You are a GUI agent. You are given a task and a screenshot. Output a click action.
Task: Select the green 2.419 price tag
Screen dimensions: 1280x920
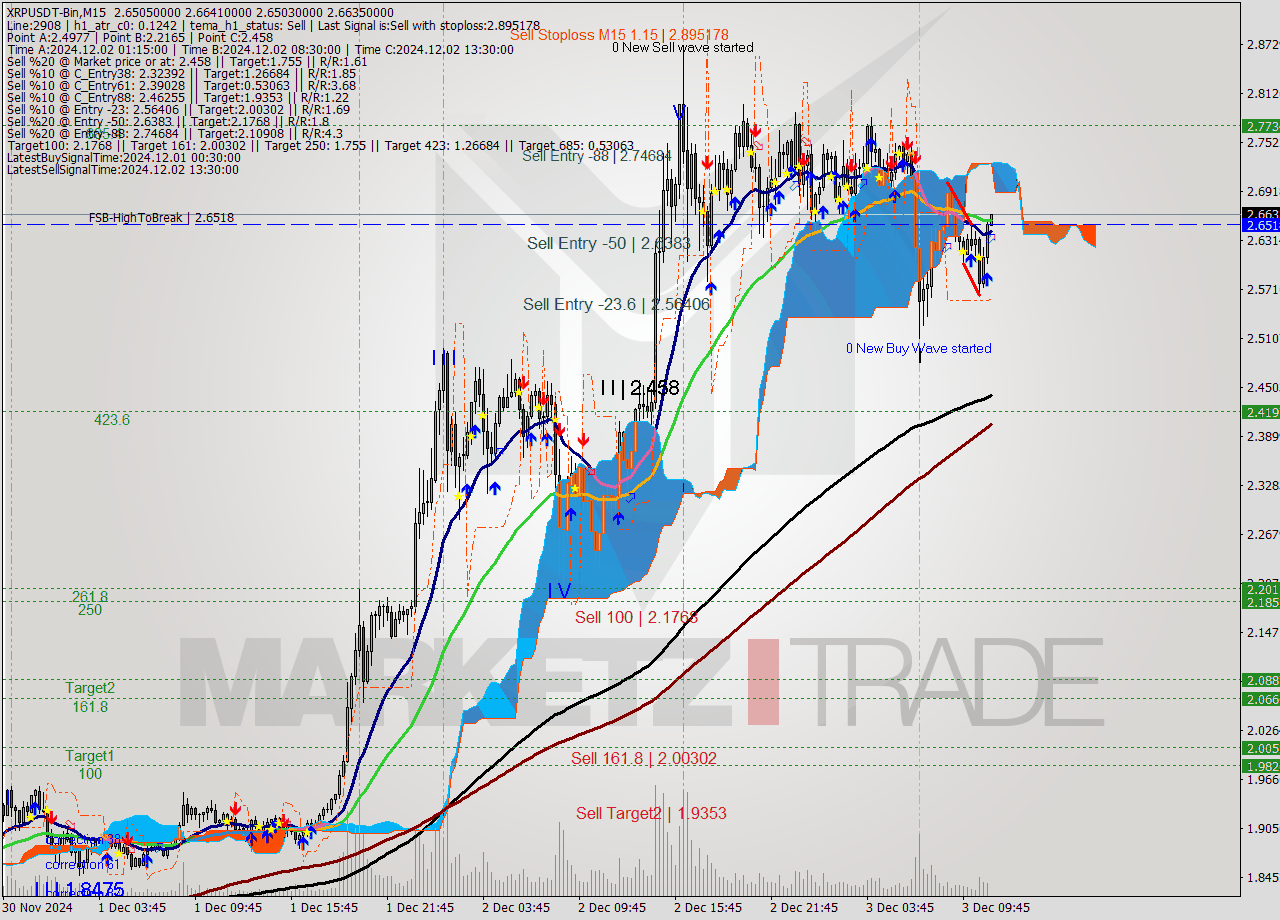click(1260, 411)
